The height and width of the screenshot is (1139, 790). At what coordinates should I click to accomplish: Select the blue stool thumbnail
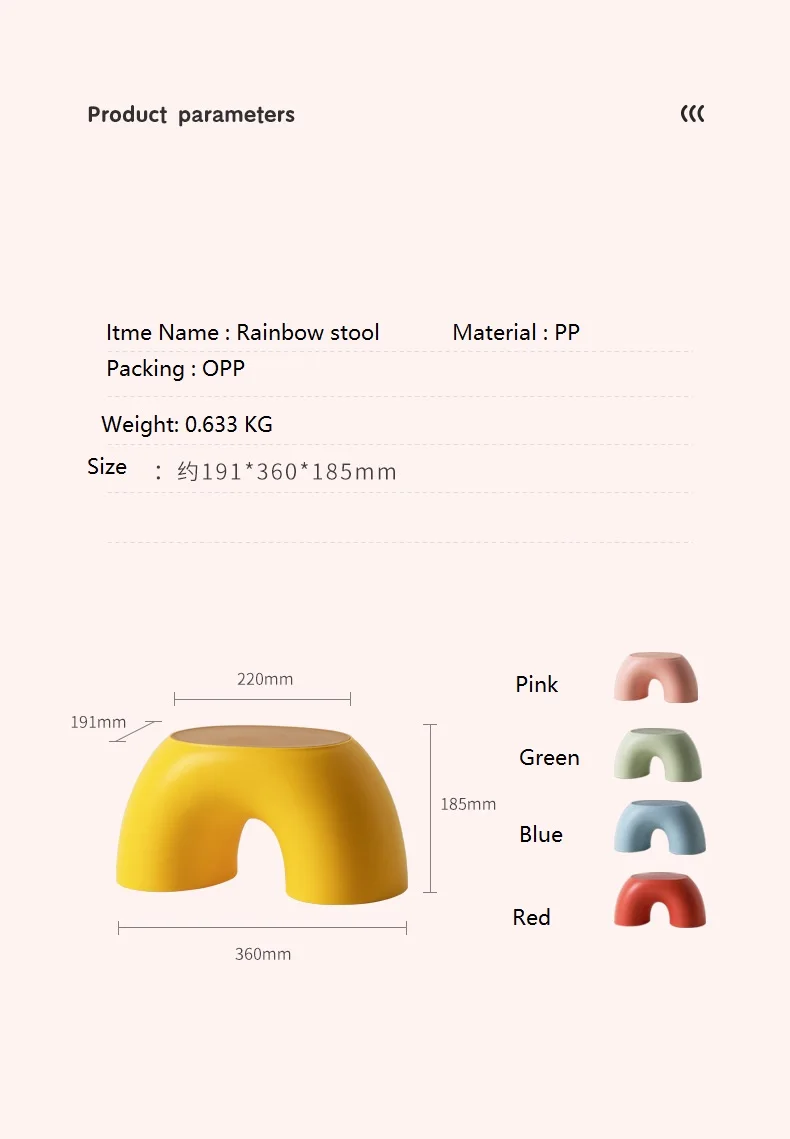click(659, 827)
